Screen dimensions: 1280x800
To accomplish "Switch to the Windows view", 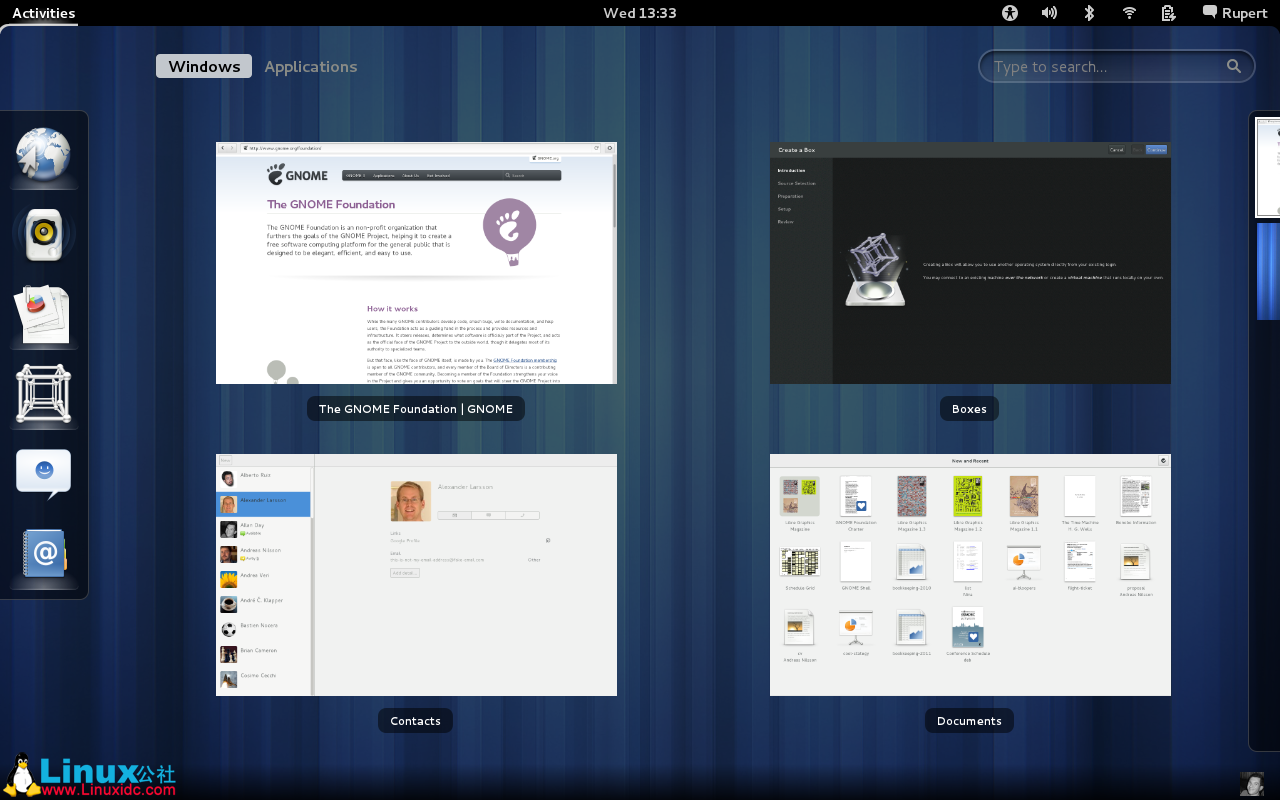I will click(204, 66).
